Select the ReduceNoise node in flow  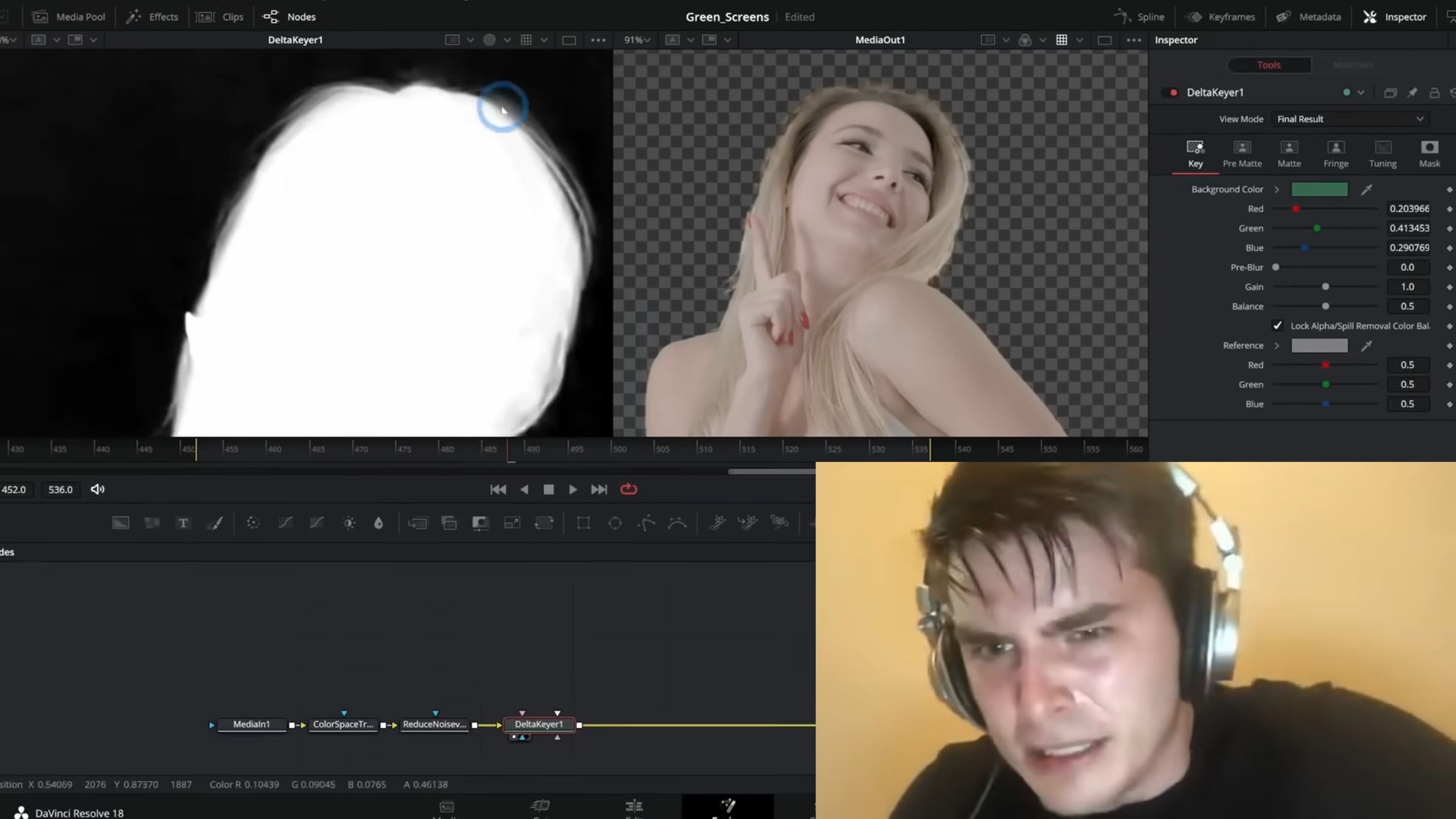[x=435, y=725]
